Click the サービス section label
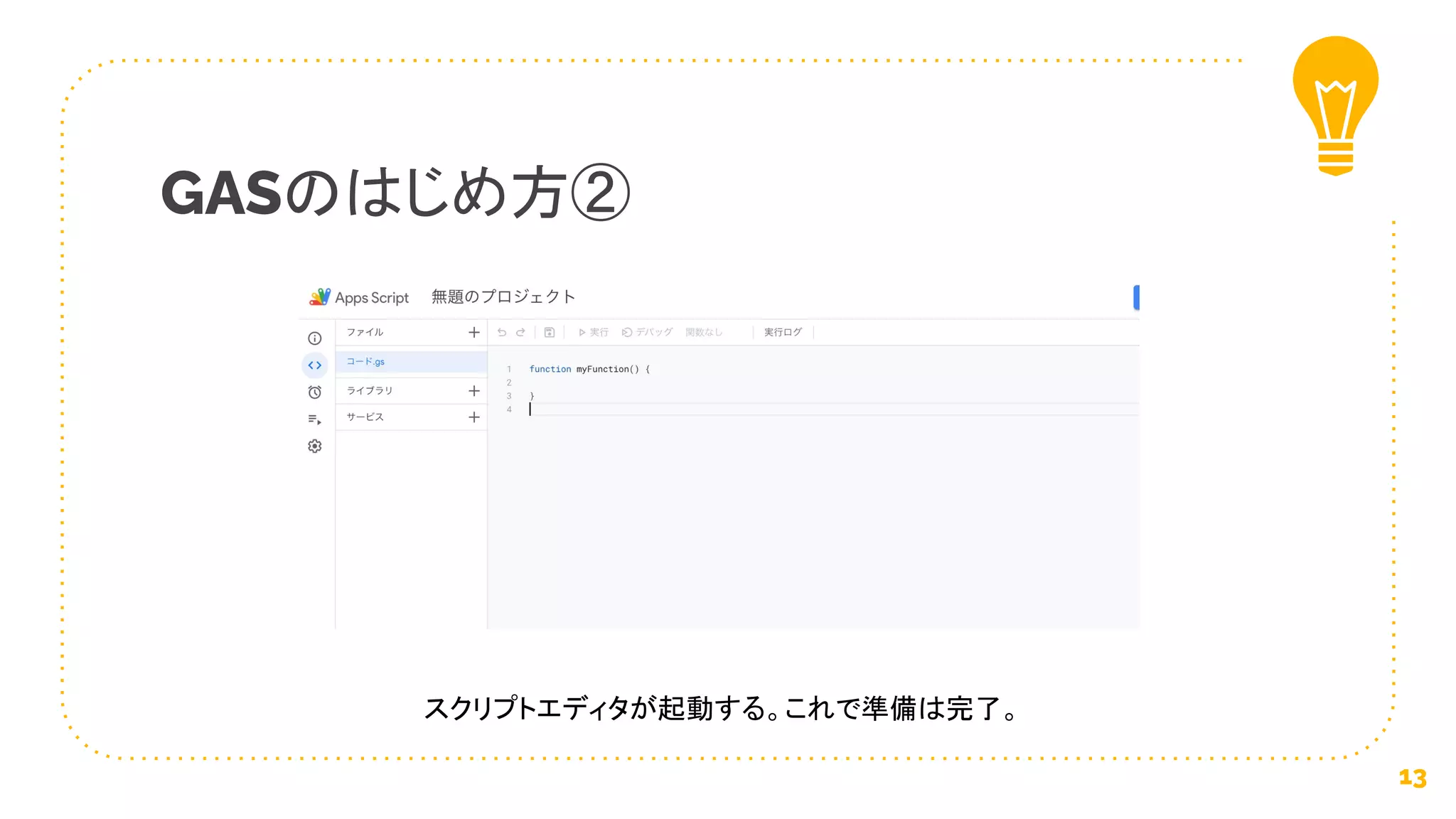 [365, 417]
